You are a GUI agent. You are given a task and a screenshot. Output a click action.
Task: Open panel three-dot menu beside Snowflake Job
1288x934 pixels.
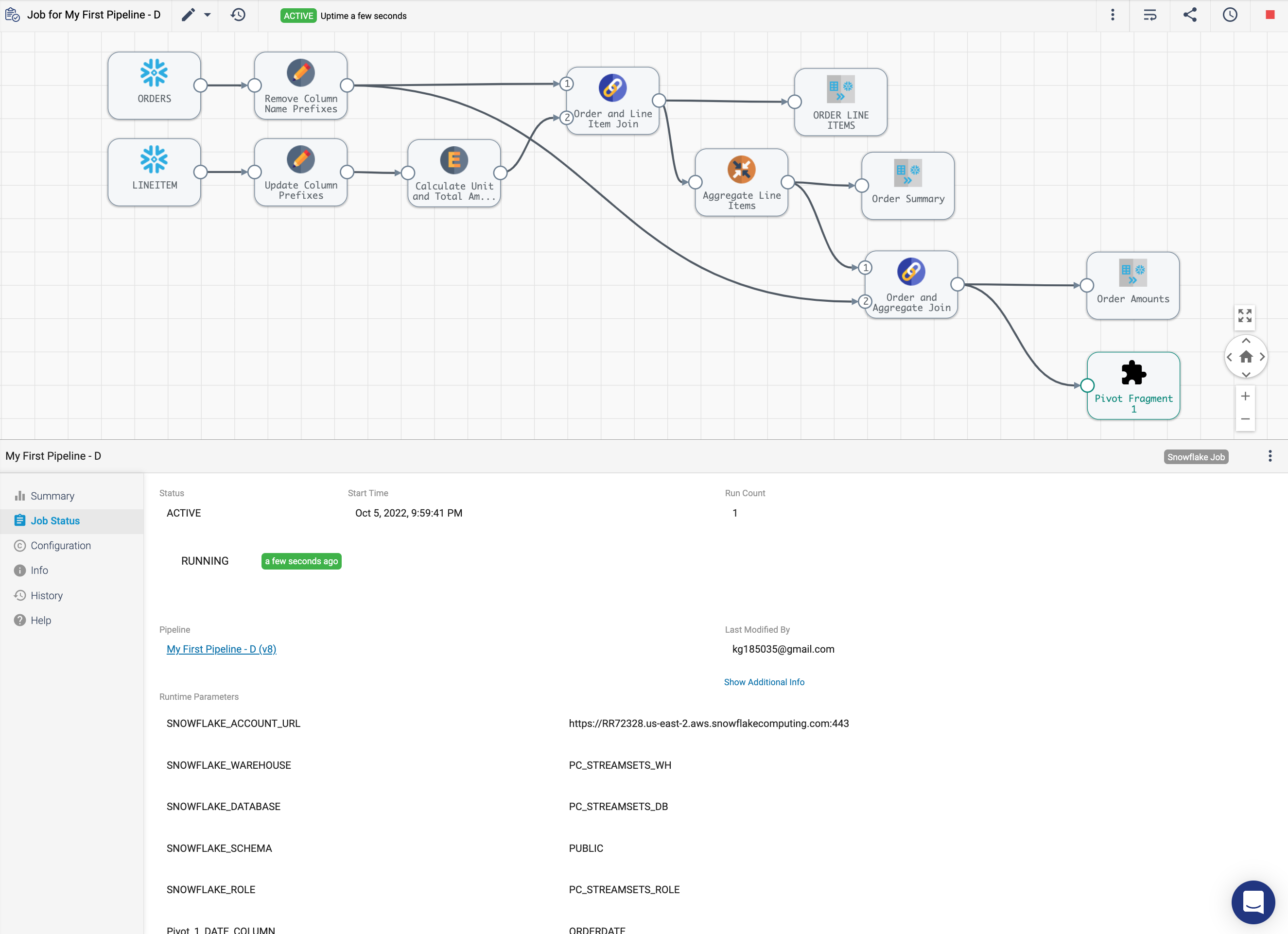tap(1270, 456)
